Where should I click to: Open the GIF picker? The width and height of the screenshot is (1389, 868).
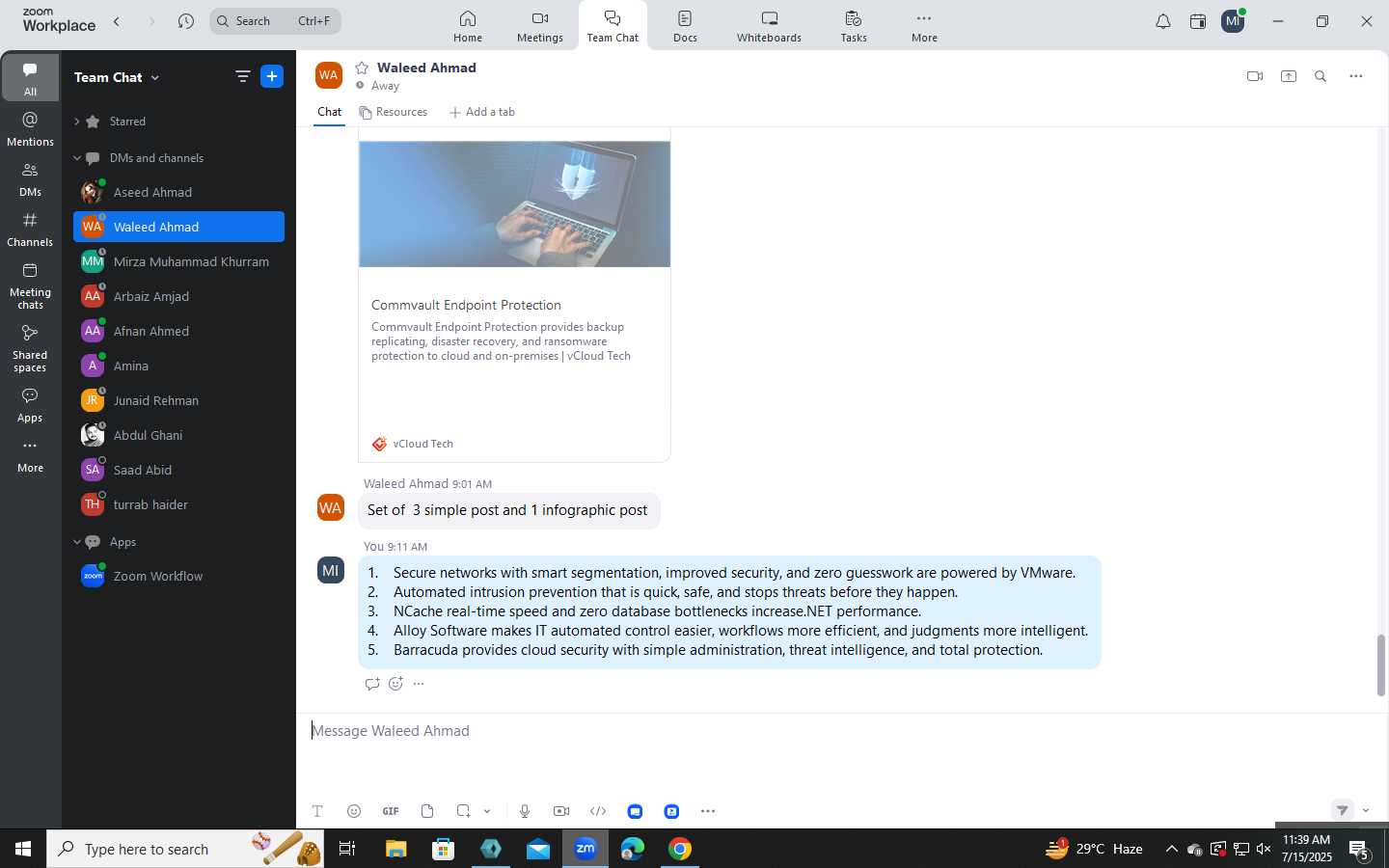click(x=391, y=811)
